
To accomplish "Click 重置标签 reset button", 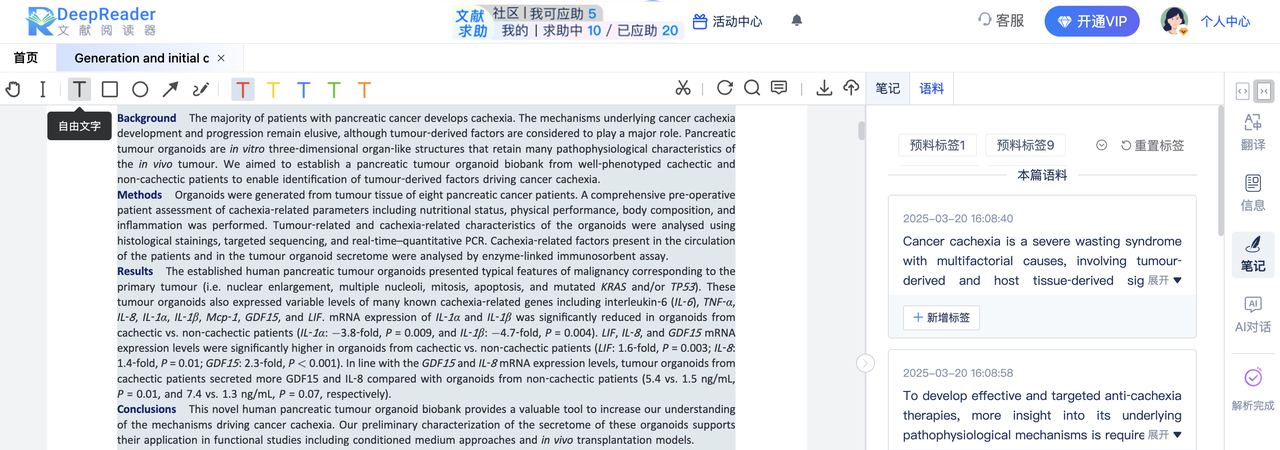I will click(1152, 145).
